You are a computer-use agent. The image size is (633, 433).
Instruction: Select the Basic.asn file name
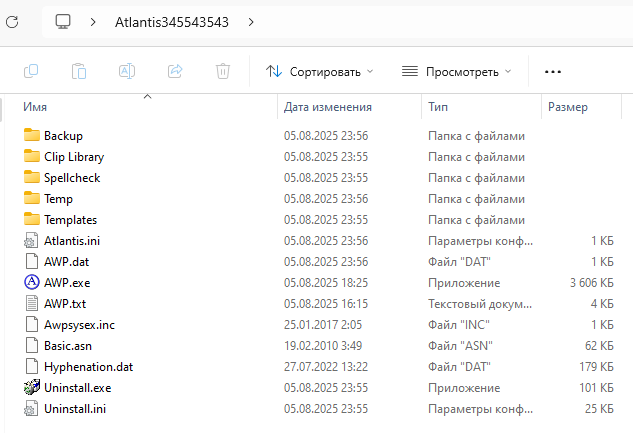pyautogui.click(x=68, y=345)
